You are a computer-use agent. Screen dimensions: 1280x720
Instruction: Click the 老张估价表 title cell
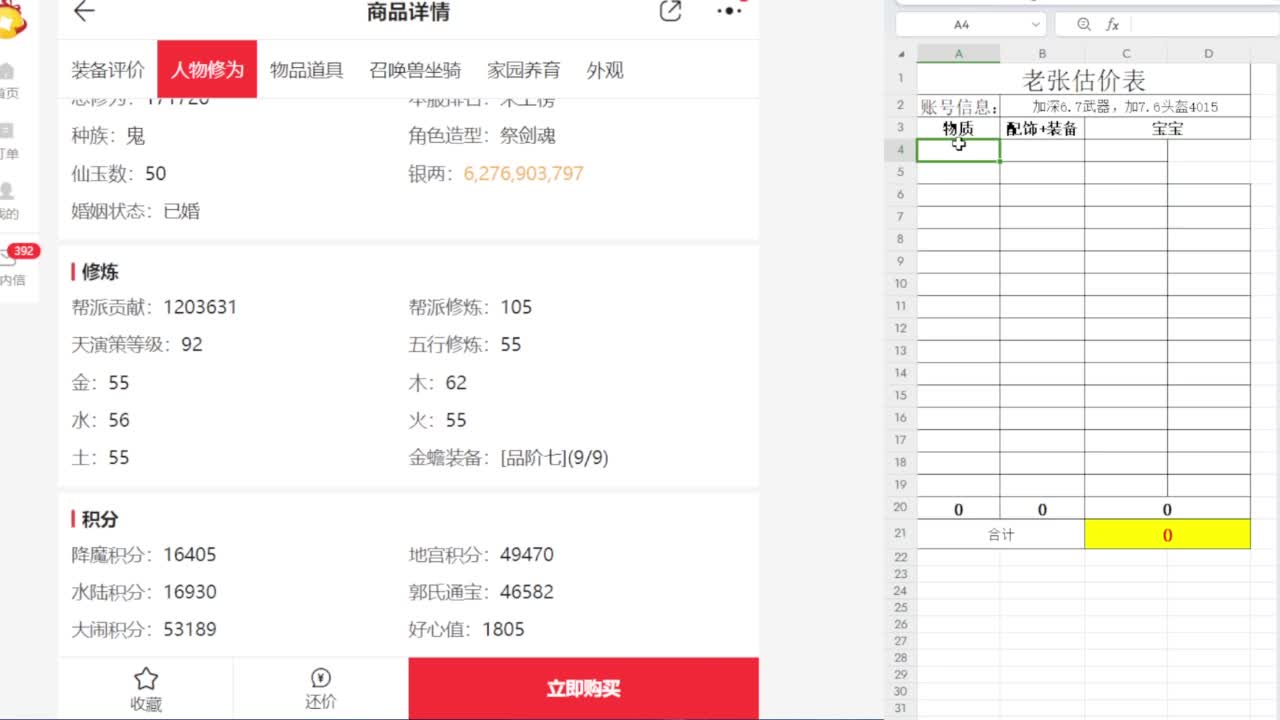(x=1083, y=80)
